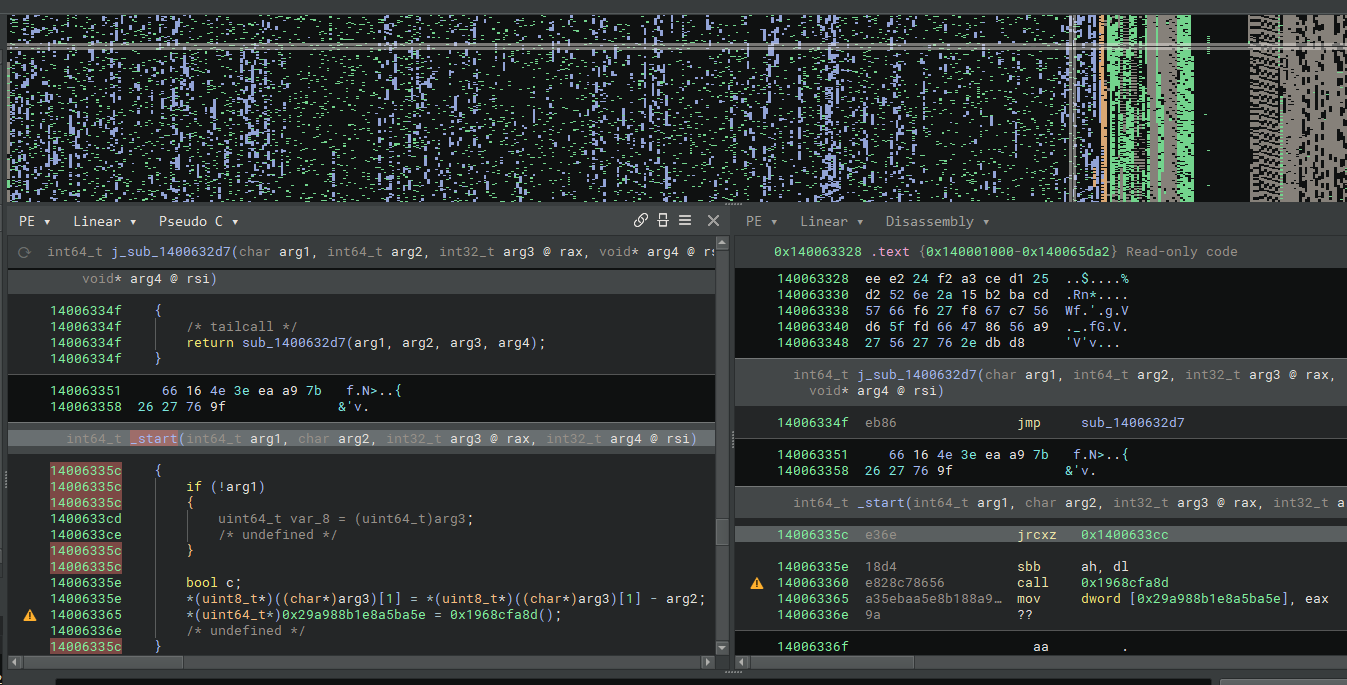Select _start function name in Pseudo C header

(154, 439)
